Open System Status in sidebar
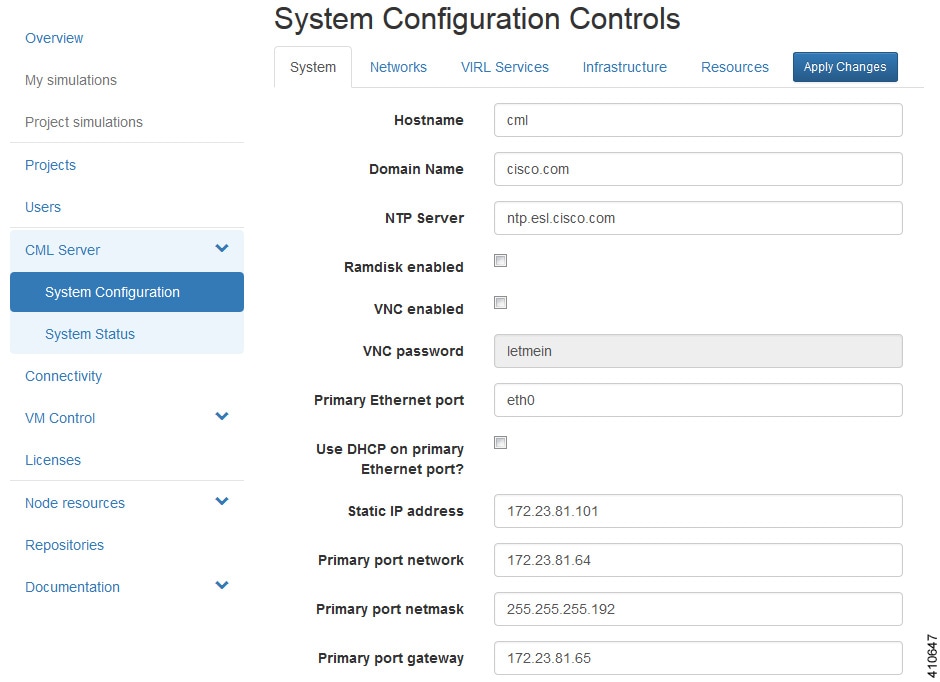 click(90, 334)
